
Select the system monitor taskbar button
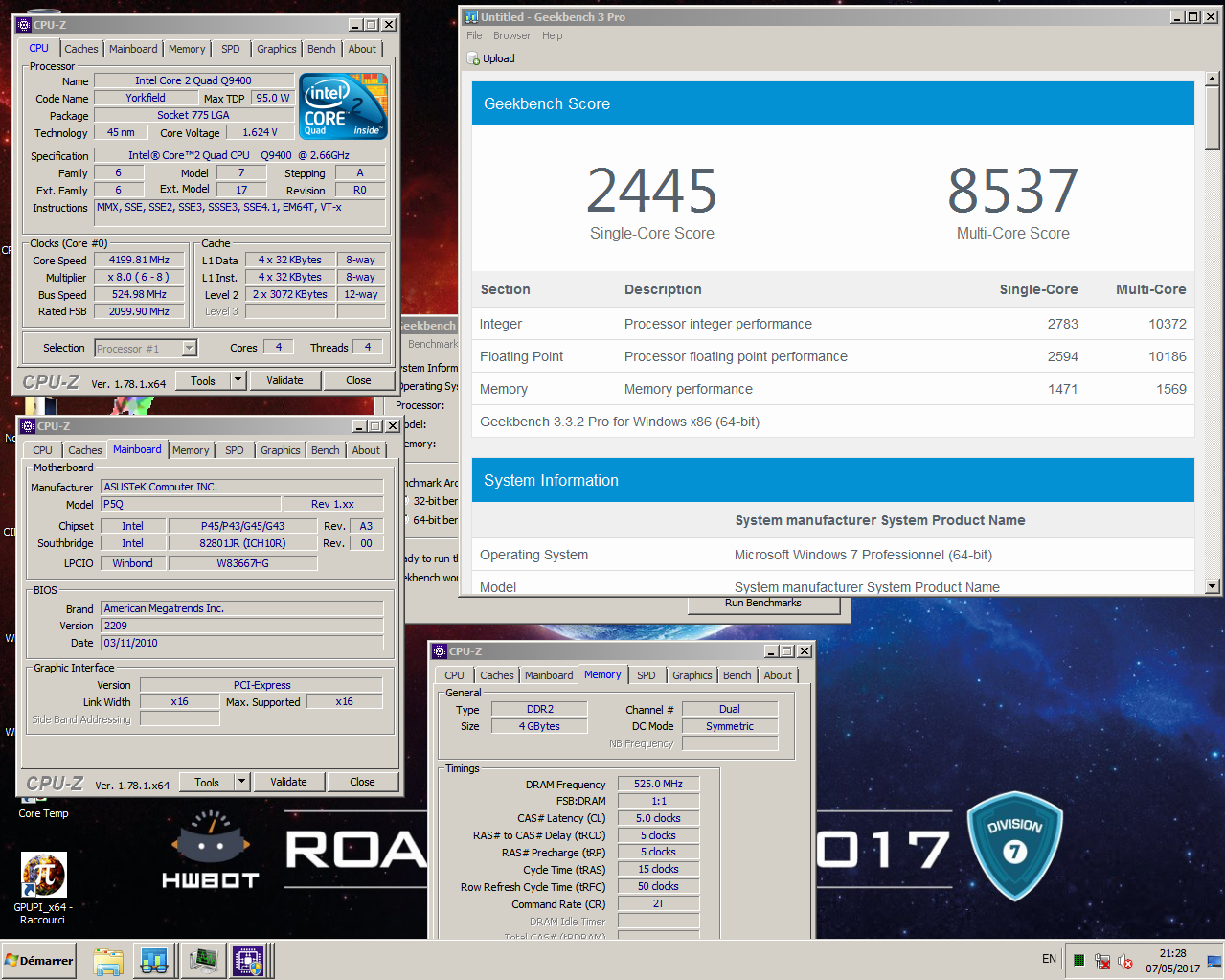(202, 961)
